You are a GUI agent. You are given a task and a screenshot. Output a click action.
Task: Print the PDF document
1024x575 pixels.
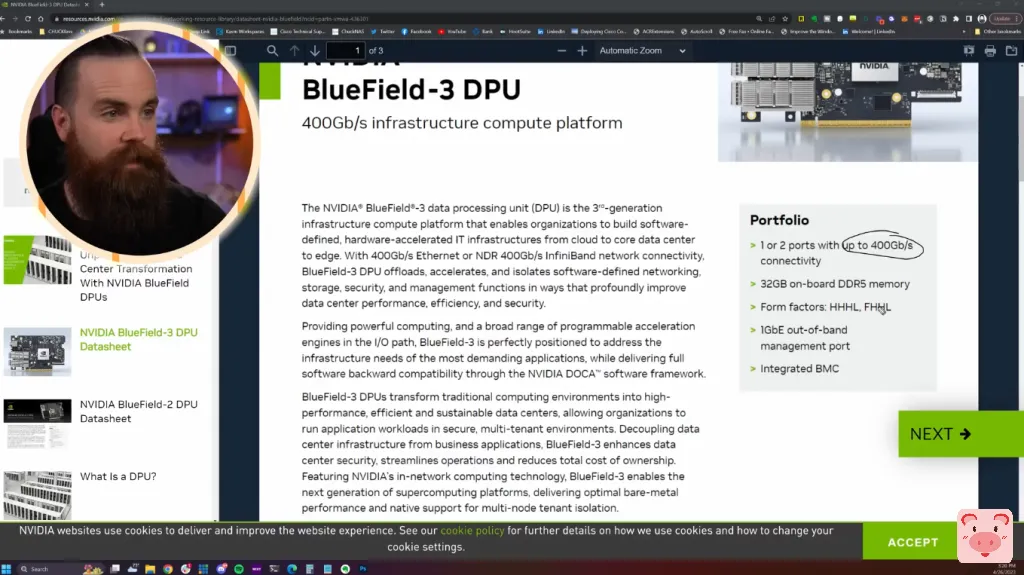coord(990,50)
